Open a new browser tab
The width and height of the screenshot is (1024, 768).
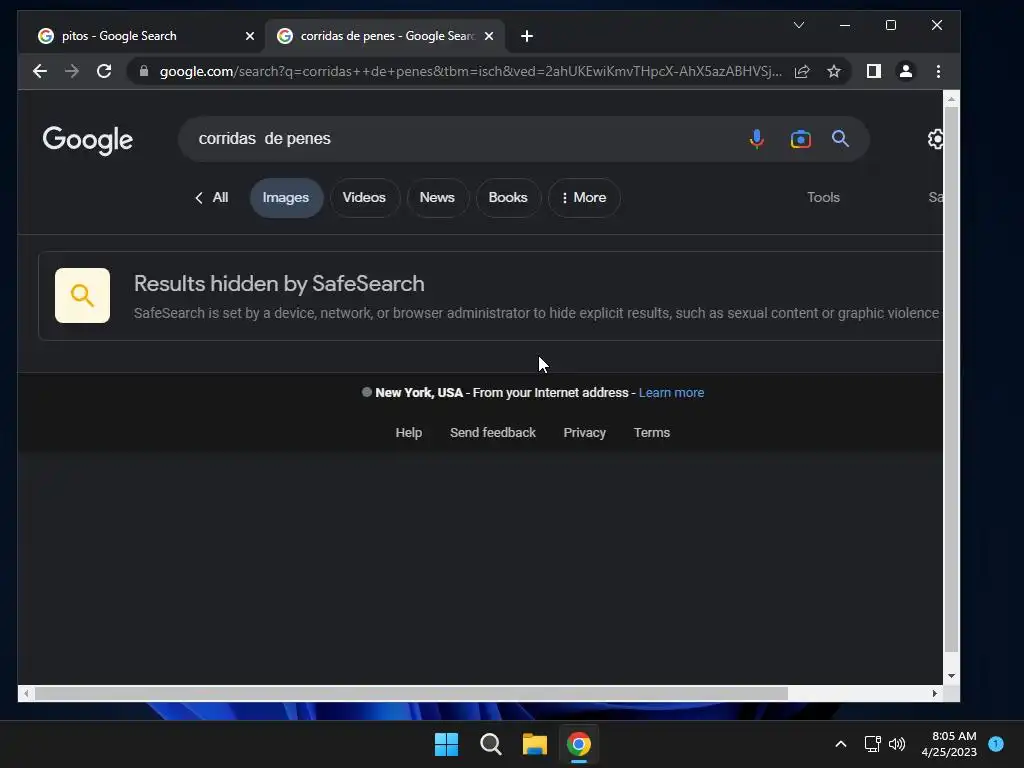point(527,36)
